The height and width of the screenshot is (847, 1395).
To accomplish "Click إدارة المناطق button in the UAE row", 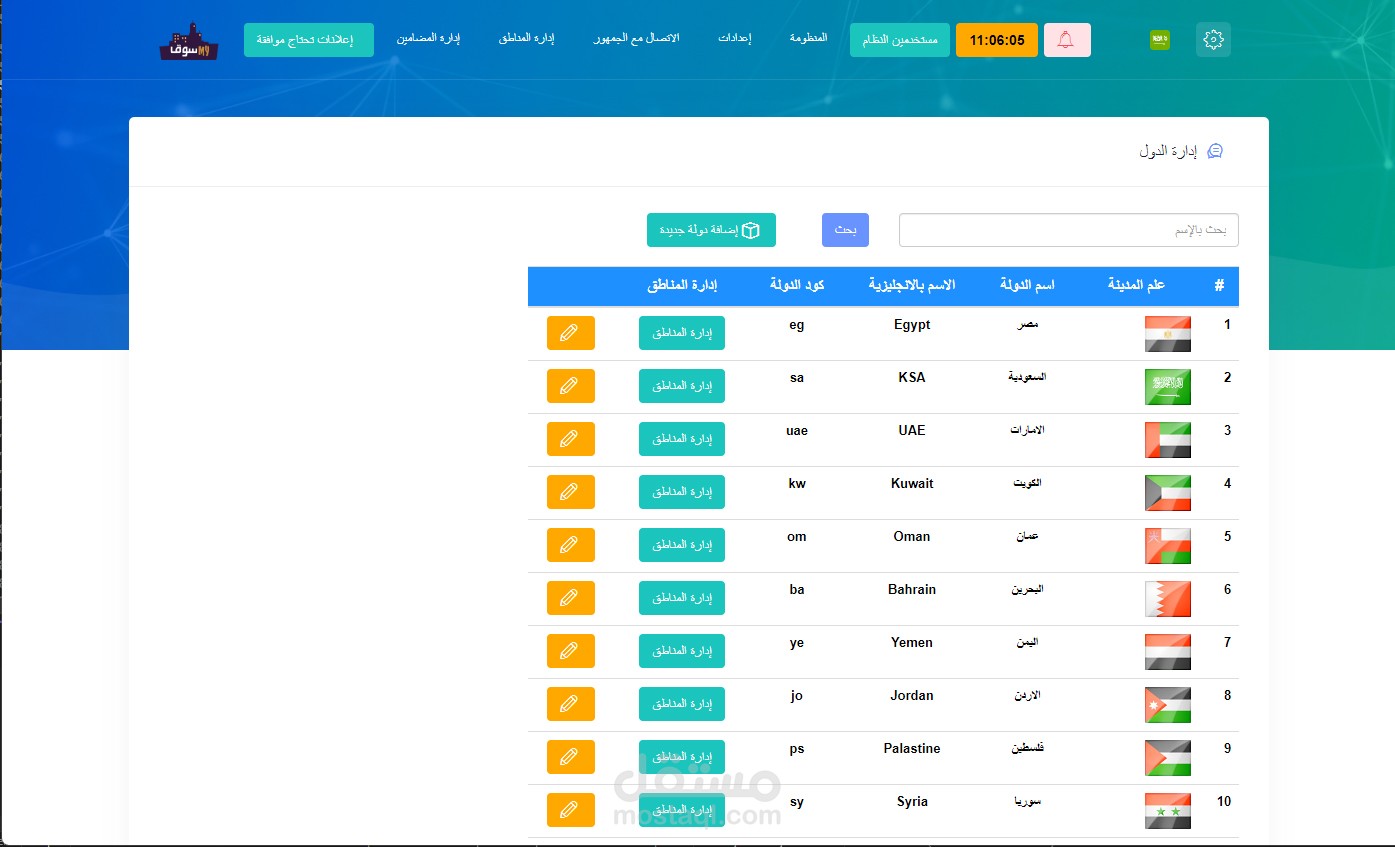I will [682, 439].
